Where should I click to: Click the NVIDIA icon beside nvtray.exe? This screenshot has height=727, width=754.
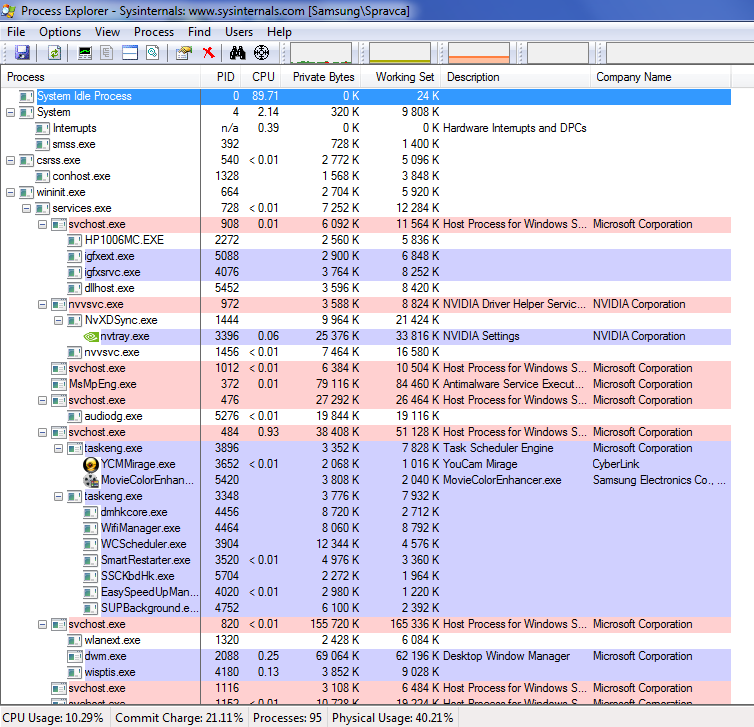click(91, 336)
